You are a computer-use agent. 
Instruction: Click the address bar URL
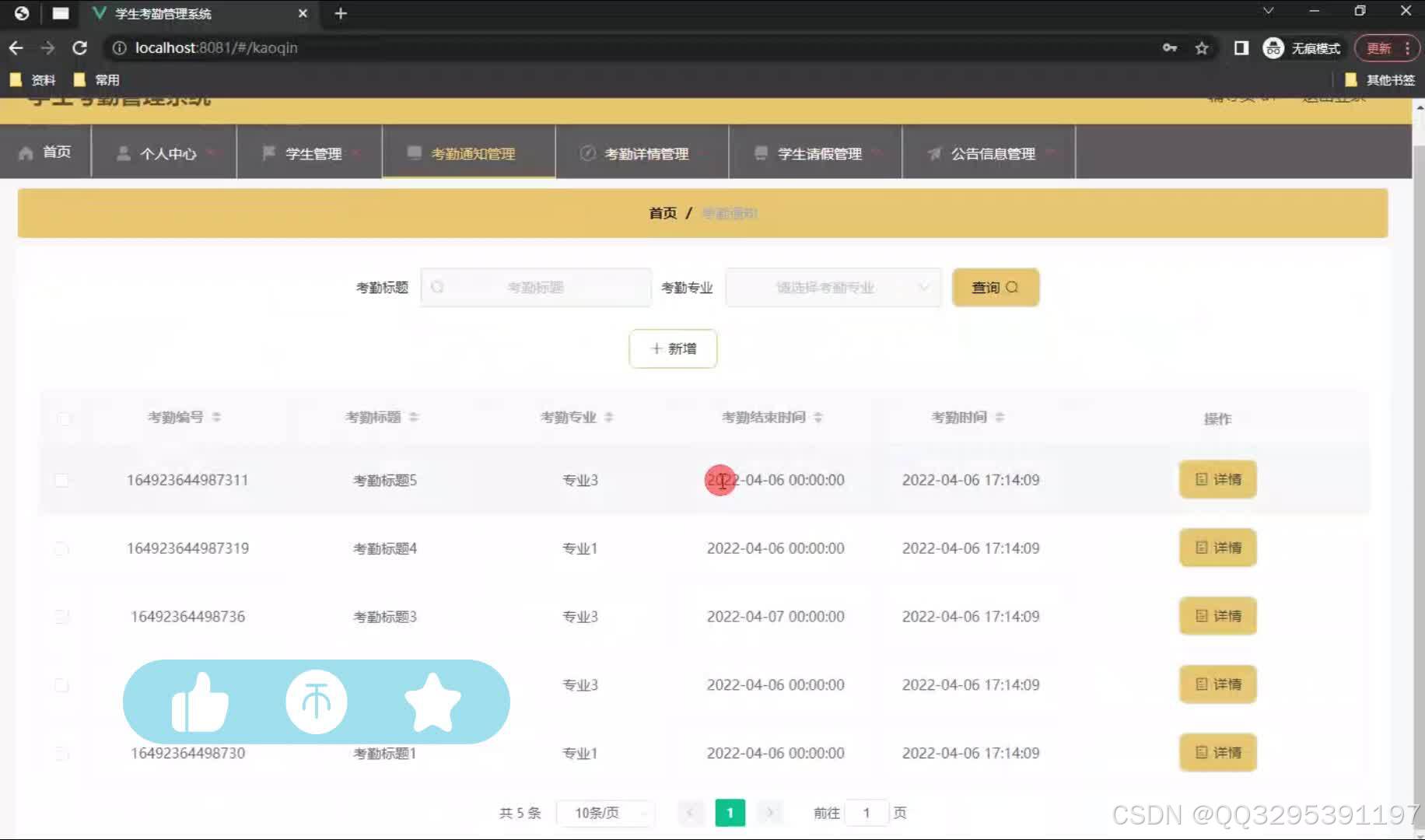click(x=216, y=48)
